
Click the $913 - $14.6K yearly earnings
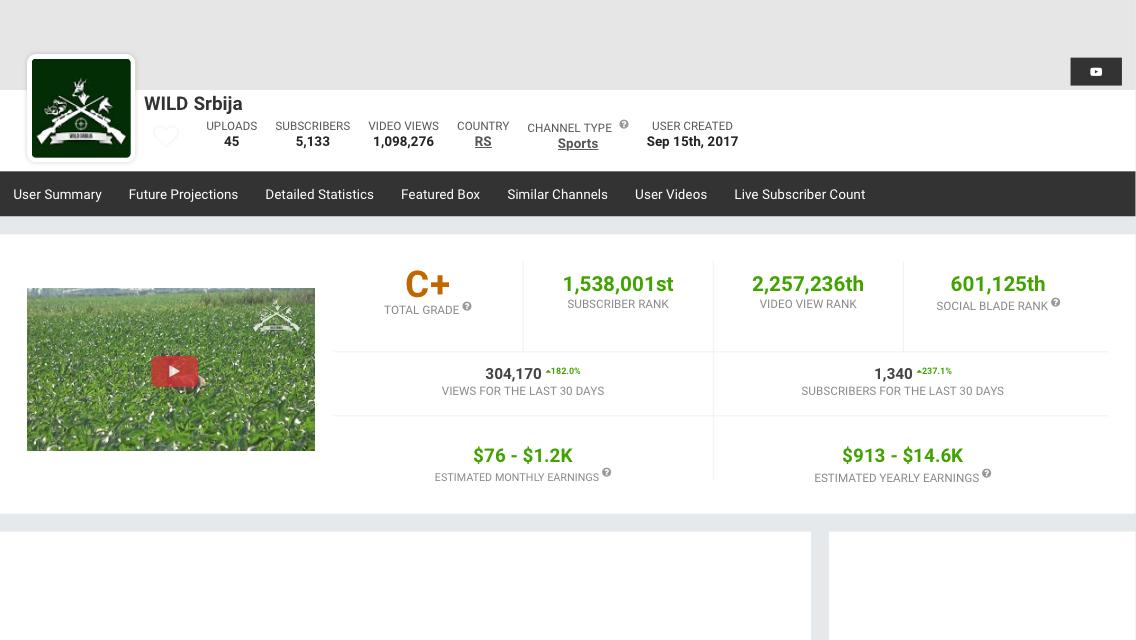coord(902,455)
